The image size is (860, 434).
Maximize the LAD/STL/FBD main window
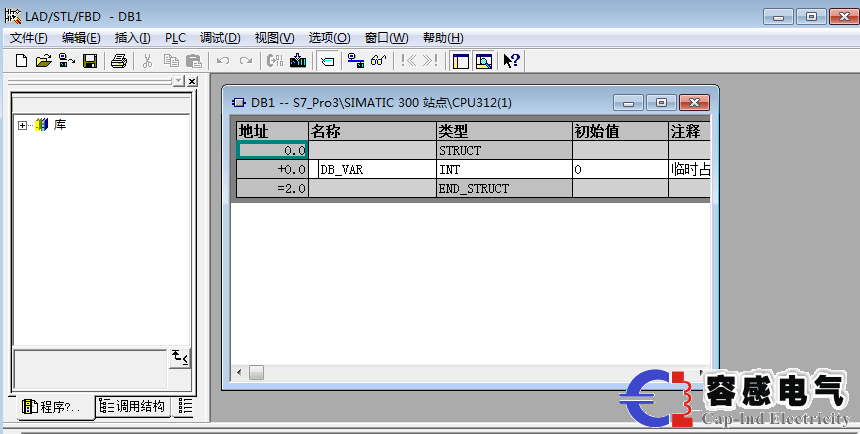click(811, 16)
